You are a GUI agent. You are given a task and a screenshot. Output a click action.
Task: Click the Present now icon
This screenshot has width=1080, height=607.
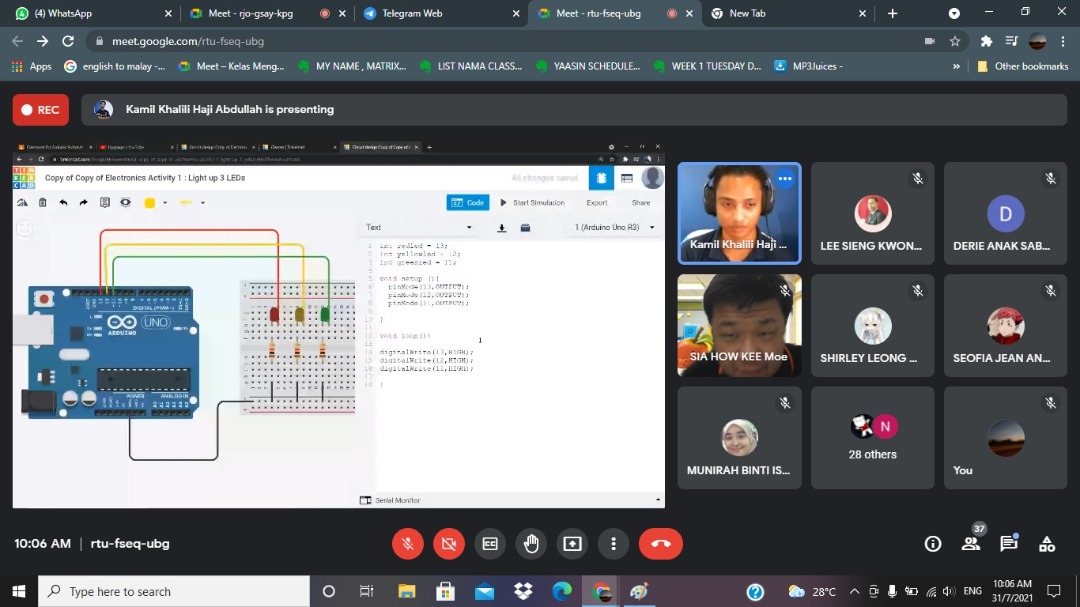572,544
